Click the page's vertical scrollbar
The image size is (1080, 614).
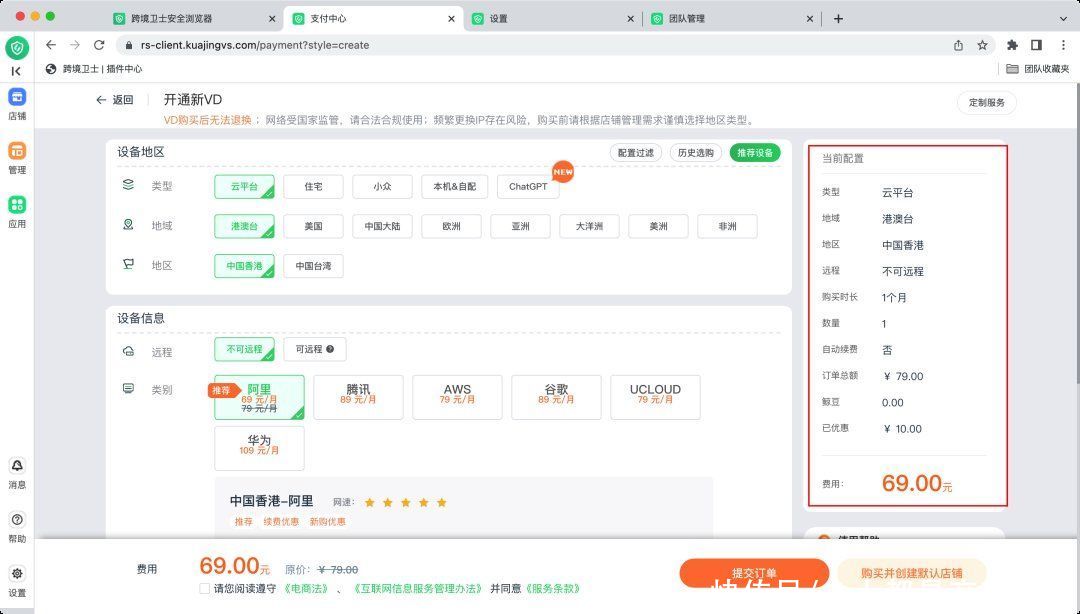(x=1076, y=234)
